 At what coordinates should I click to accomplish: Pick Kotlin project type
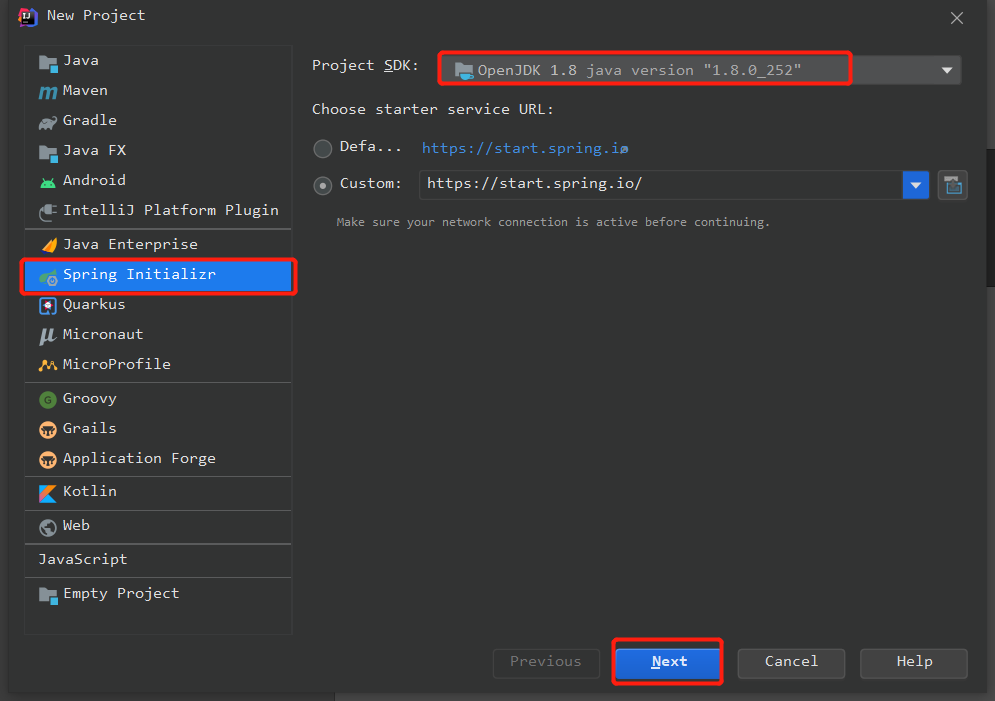point(158,492)
